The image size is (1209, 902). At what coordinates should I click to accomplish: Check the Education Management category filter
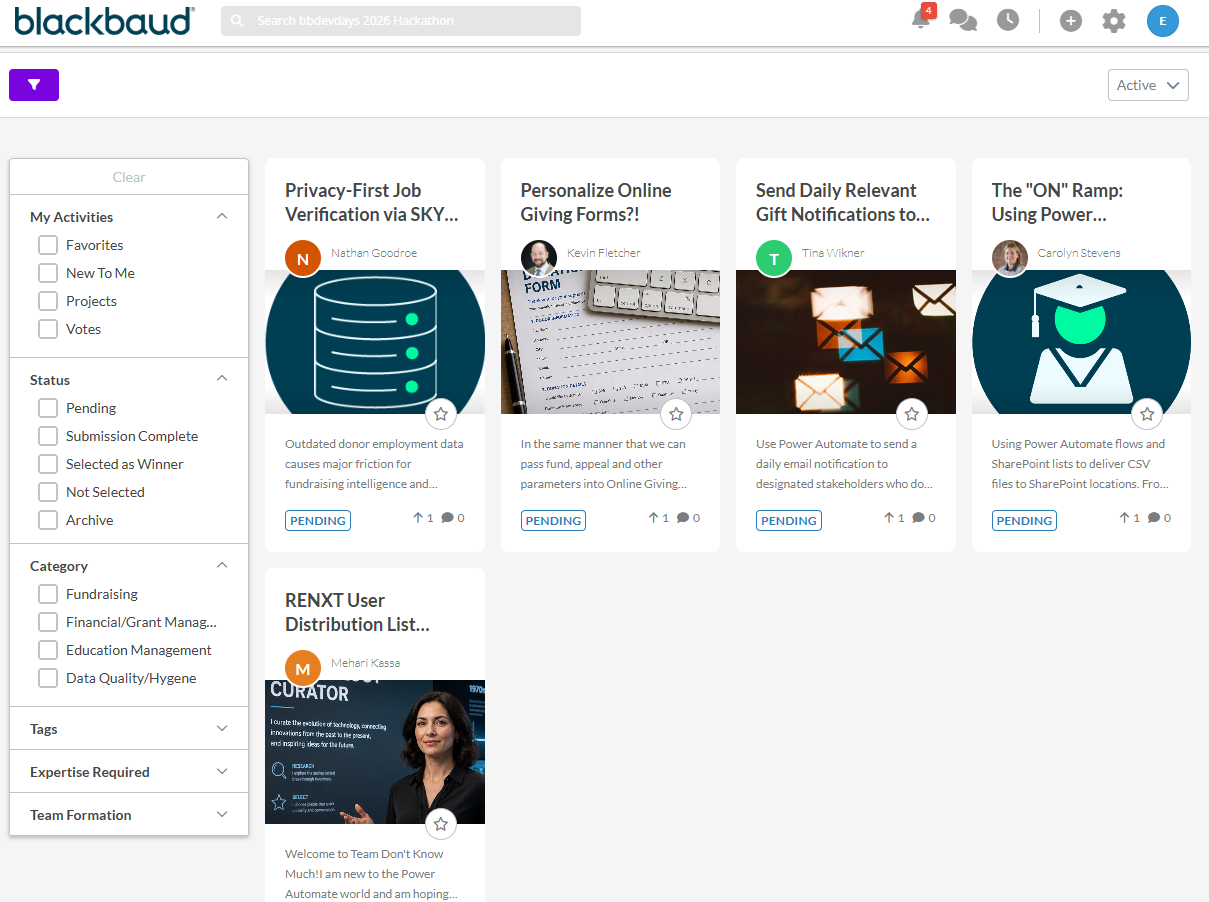[48, 650]
